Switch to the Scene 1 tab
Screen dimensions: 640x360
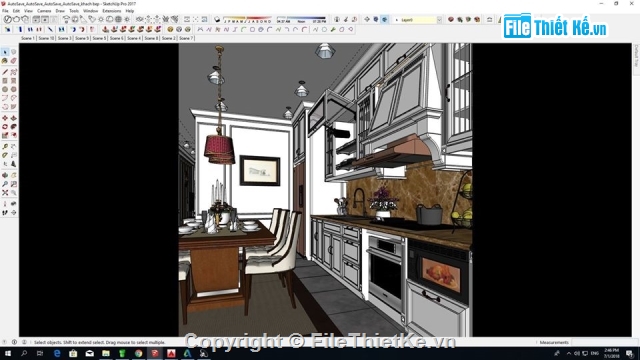28,38
